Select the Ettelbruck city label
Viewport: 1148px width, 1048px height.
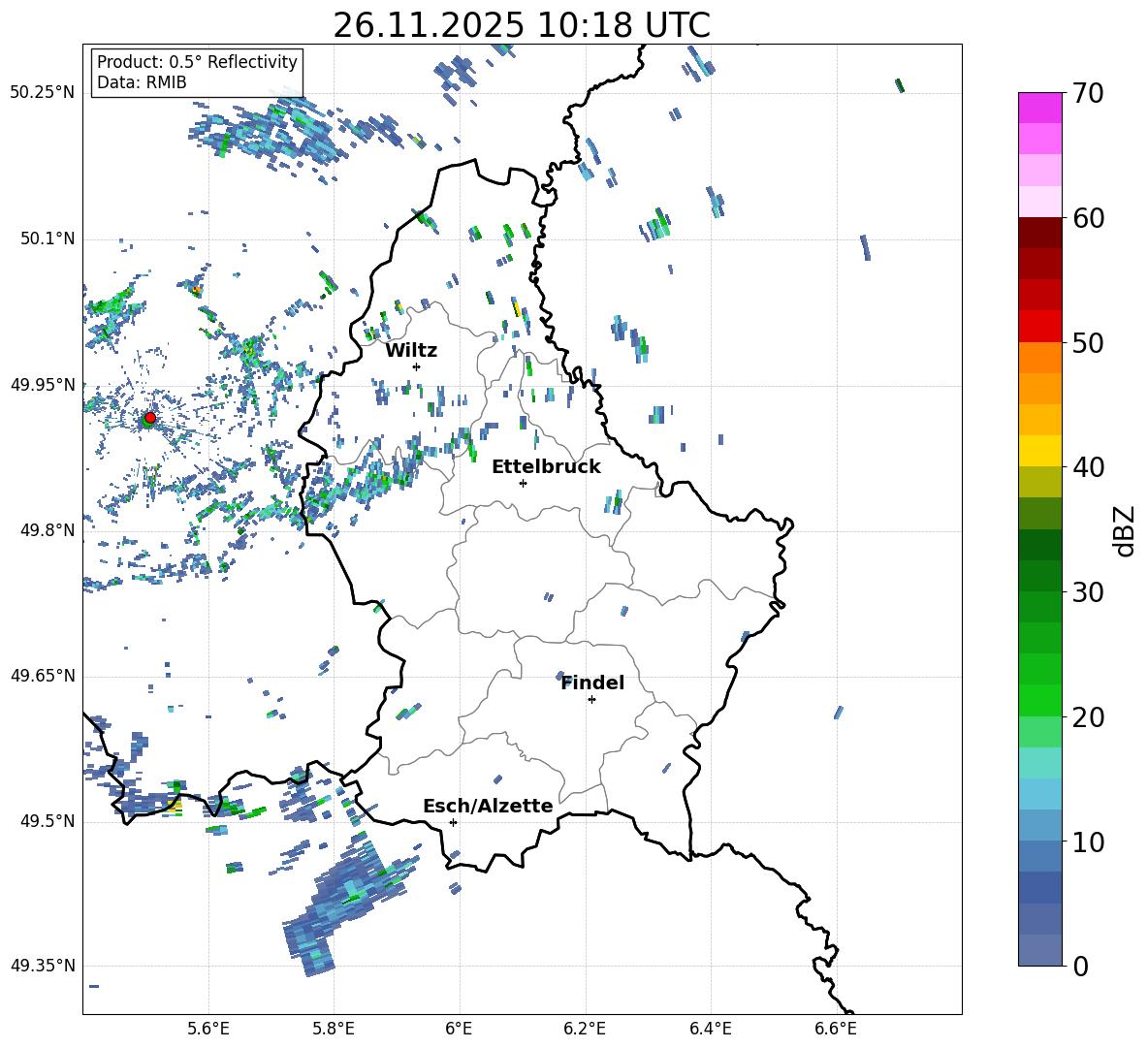pos(546,466)
